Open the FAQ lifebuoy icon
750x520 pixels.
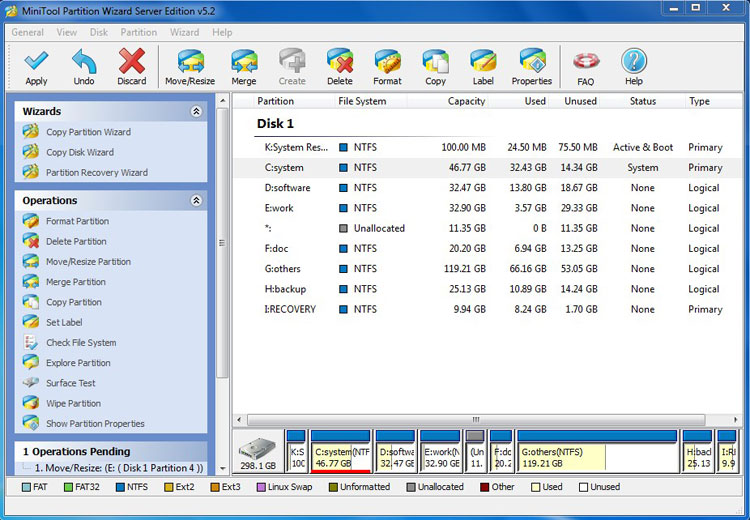[585, 67]
